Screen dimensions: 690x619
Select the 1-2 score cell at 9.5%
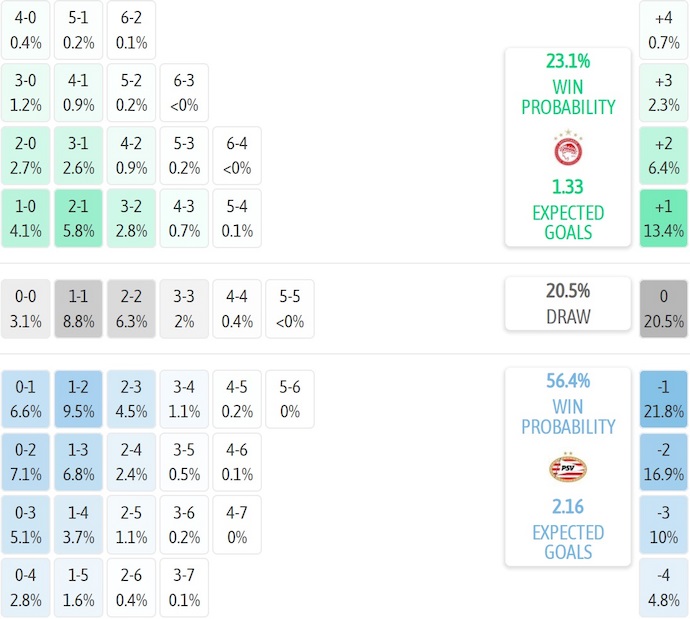78,399
